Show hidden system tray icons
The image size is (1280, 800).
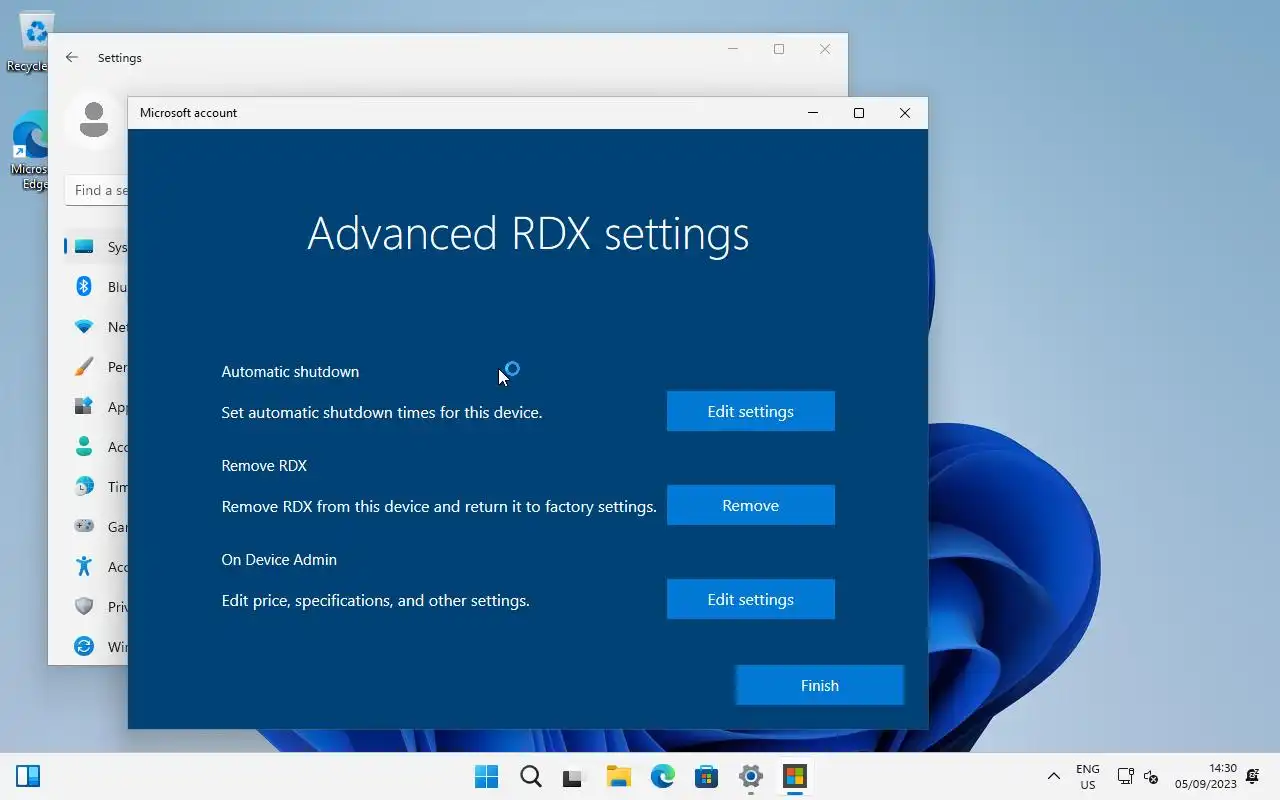tap(1053, 777)
